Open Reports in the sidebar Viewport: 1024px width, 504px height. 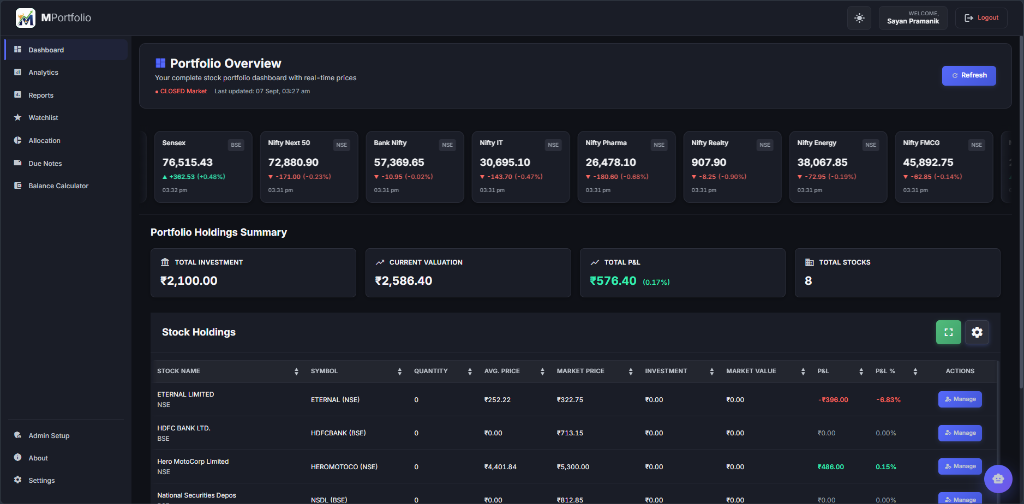(x=66, y=95)
